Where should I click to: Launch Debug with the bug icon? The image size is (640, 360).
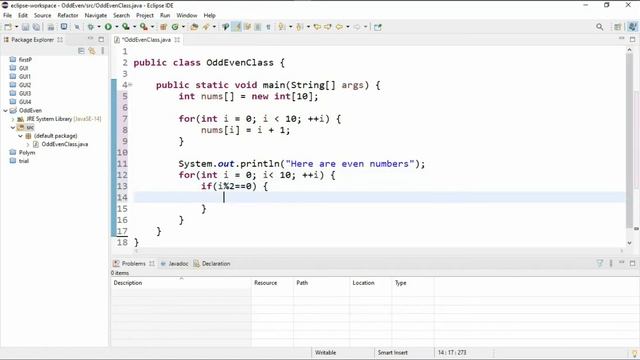coord(91,27)
